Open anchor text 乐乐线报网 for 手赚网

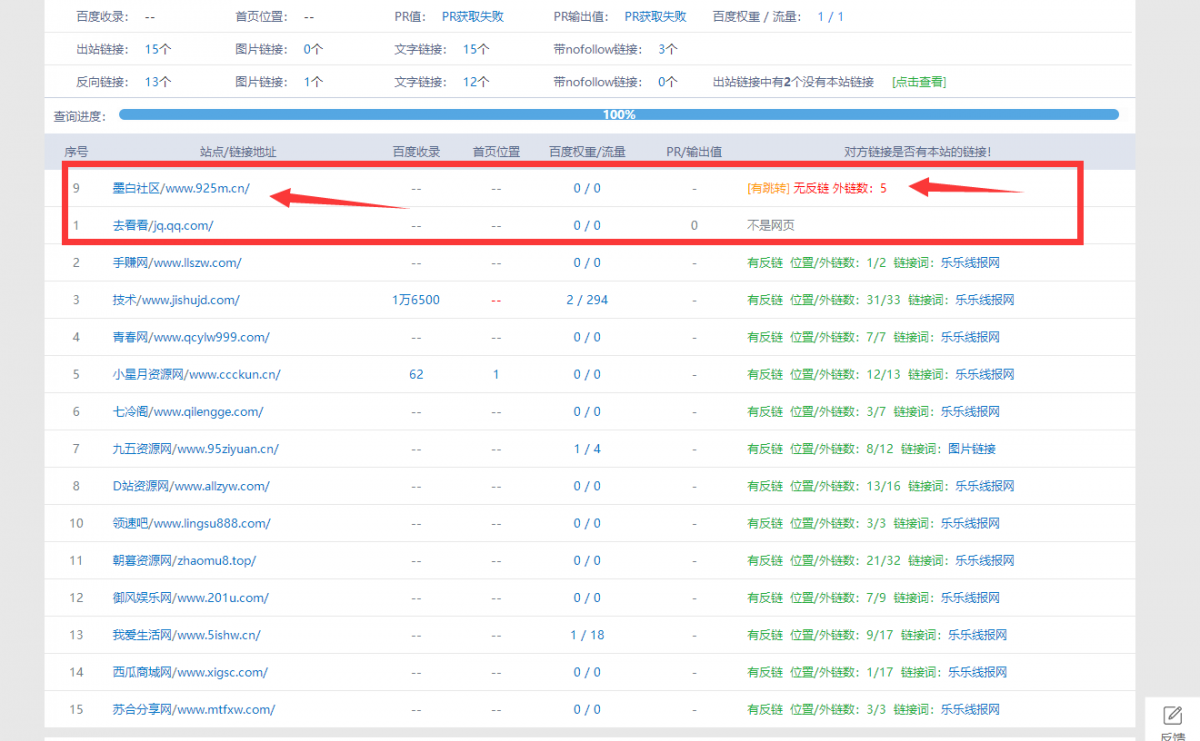click(970, 262)
